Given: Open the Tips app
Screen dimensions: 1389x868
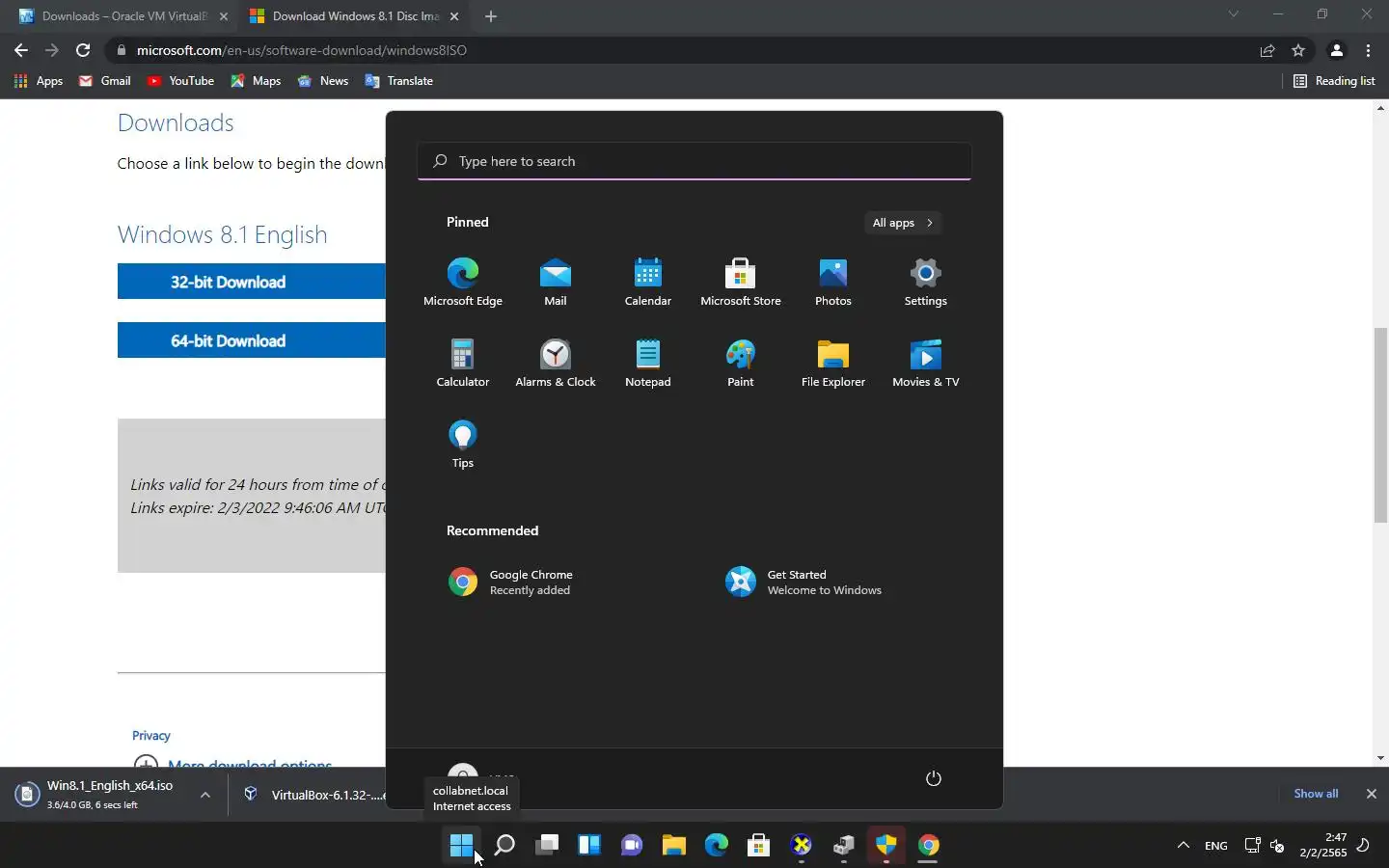Looking at the screenshot, I should pos(463,444).
